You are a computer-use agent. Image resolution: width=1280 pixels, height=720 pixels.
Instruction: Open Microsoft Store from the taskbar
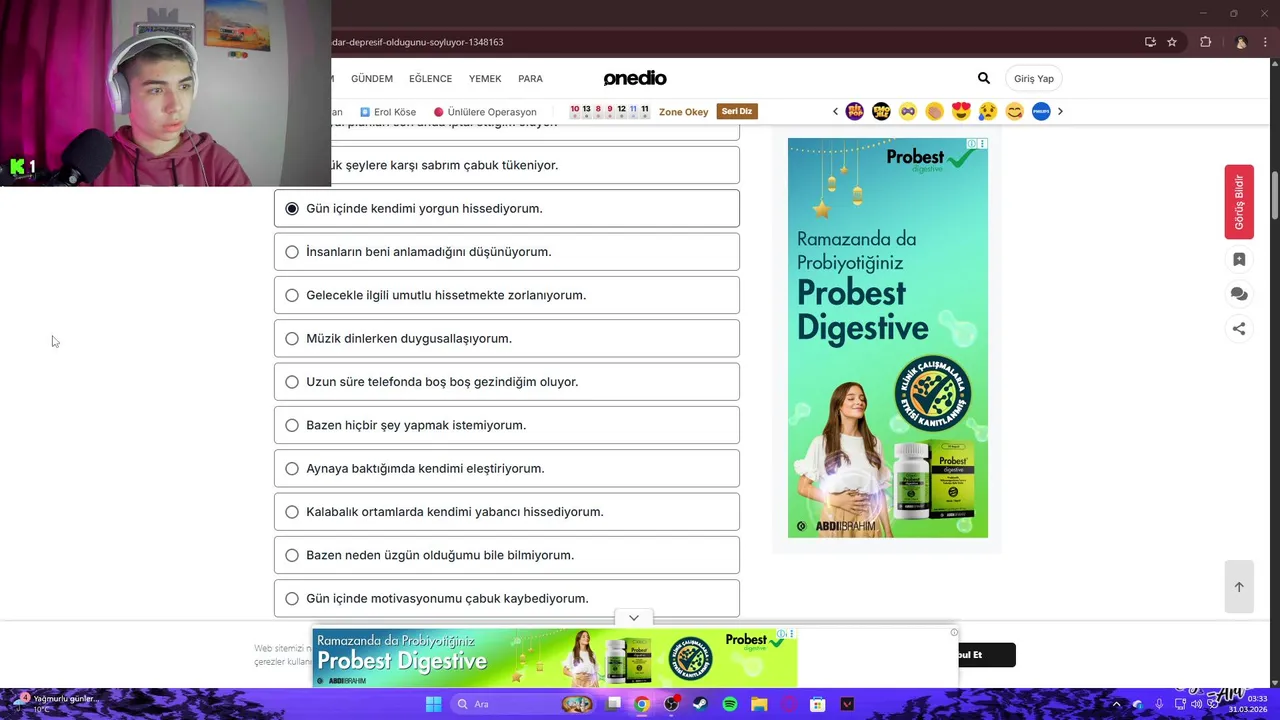817,704
